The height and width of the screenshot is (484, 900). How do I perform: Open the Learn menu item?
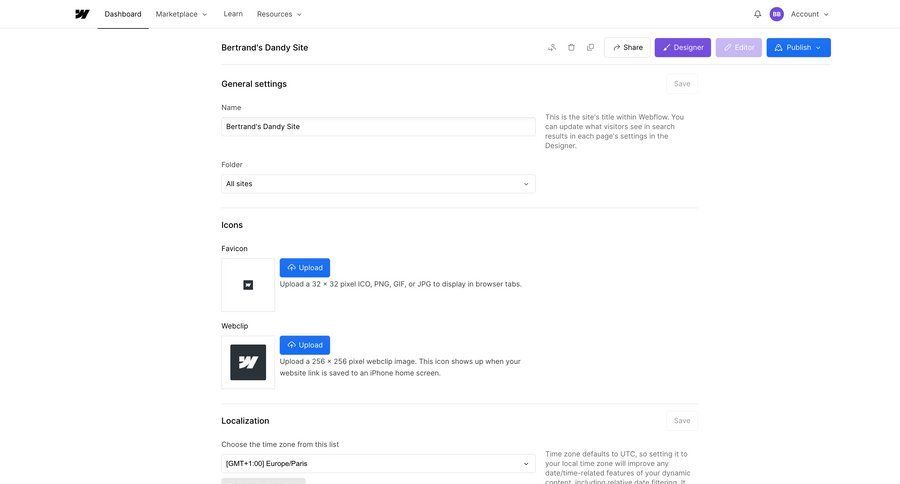pos(233,14)
